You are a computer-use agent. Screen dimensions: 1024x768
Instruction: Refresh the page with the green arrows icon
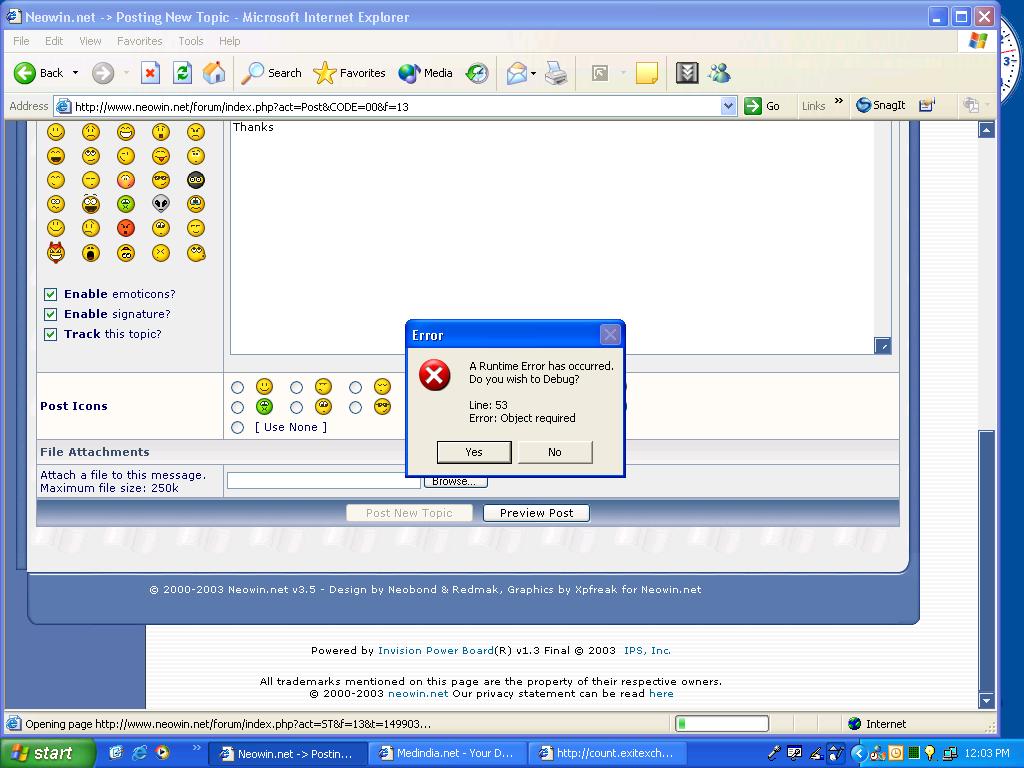pos(182,73)
